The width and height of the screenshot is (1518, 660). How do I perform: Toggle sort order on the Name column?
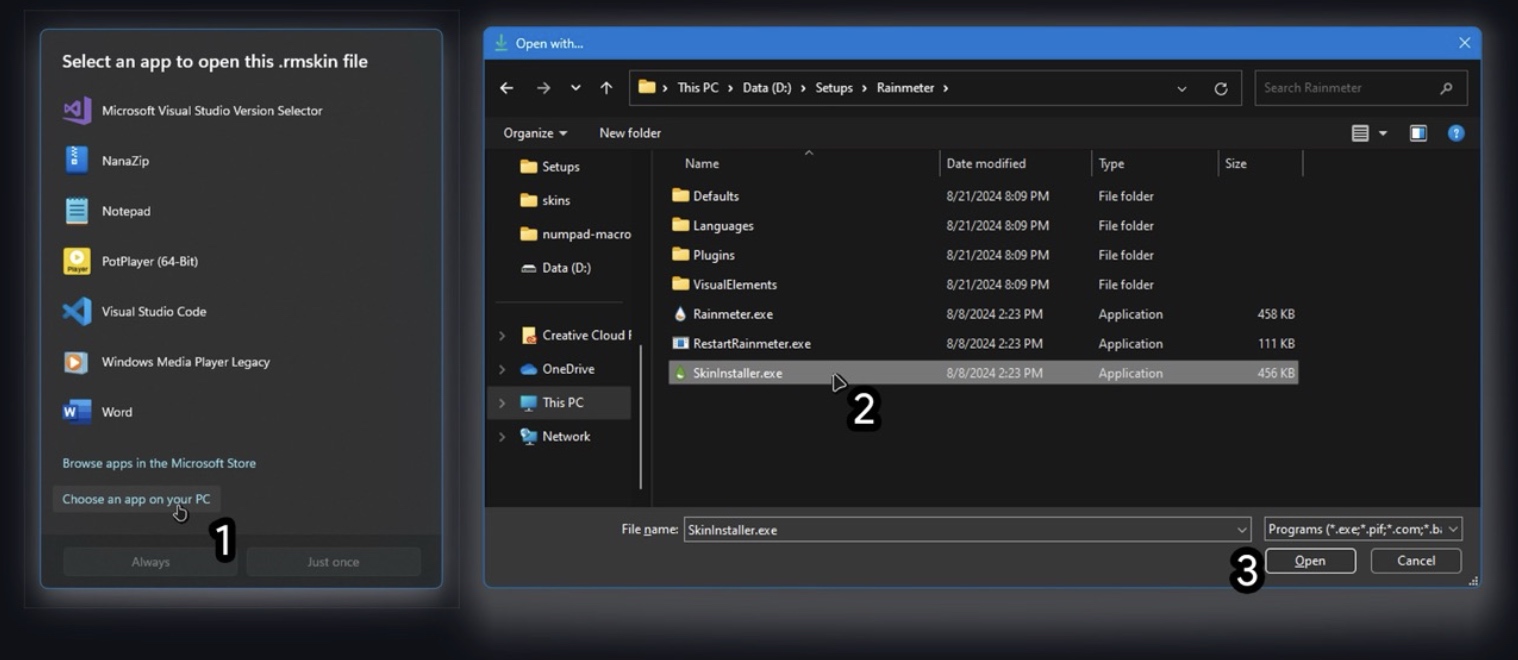coord(702,163)
